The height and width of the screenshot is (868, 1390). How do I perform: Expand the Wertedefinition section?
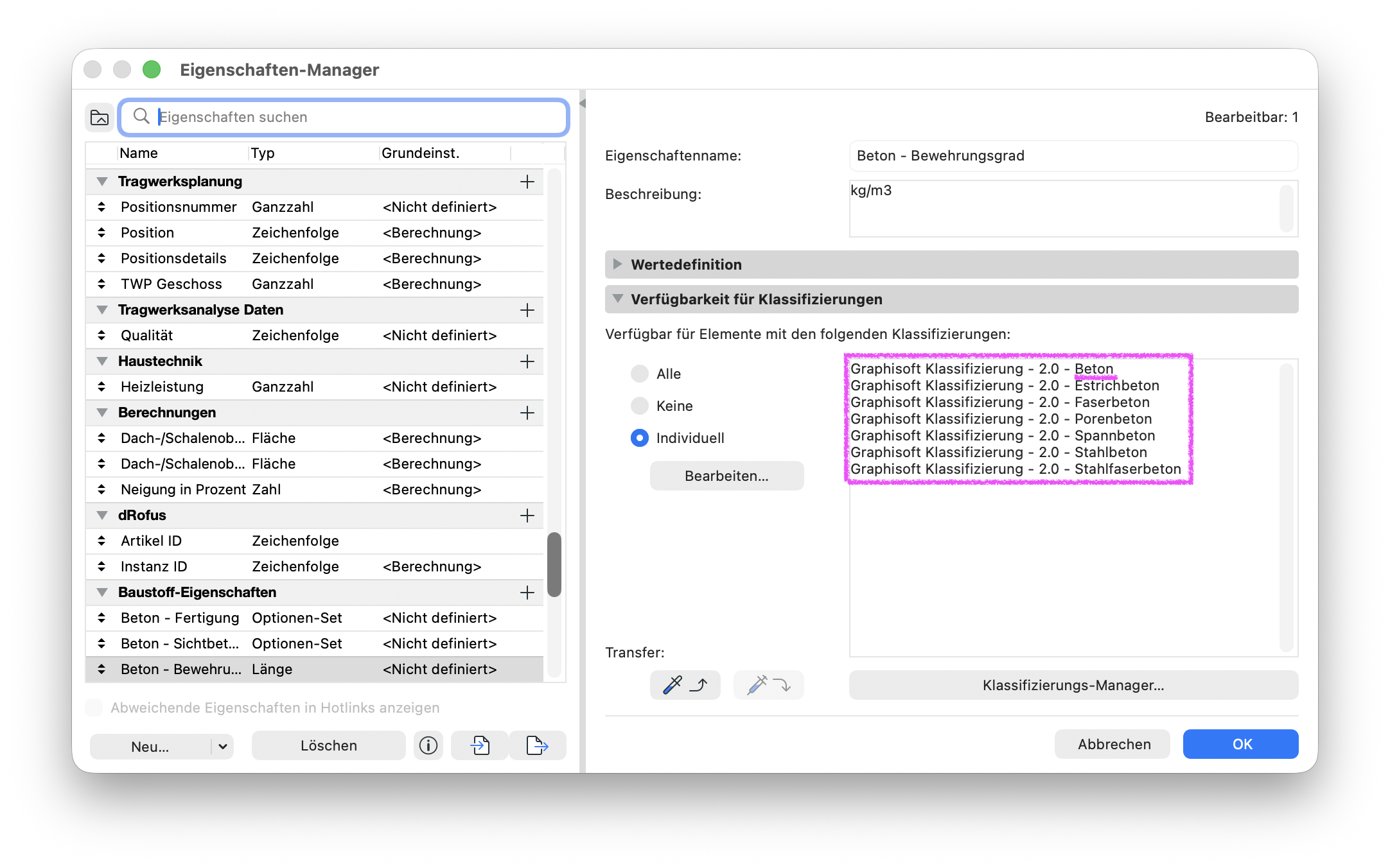(x=618, y=265)
